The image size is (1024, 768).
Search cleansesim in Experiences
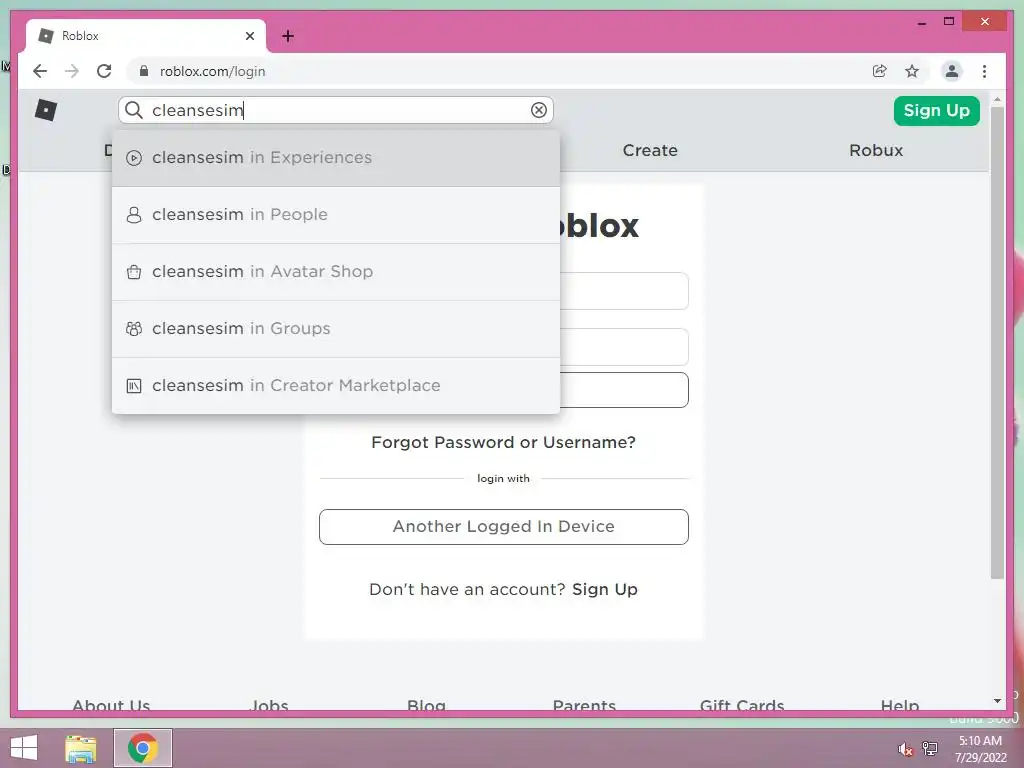[x=336, y=158]
